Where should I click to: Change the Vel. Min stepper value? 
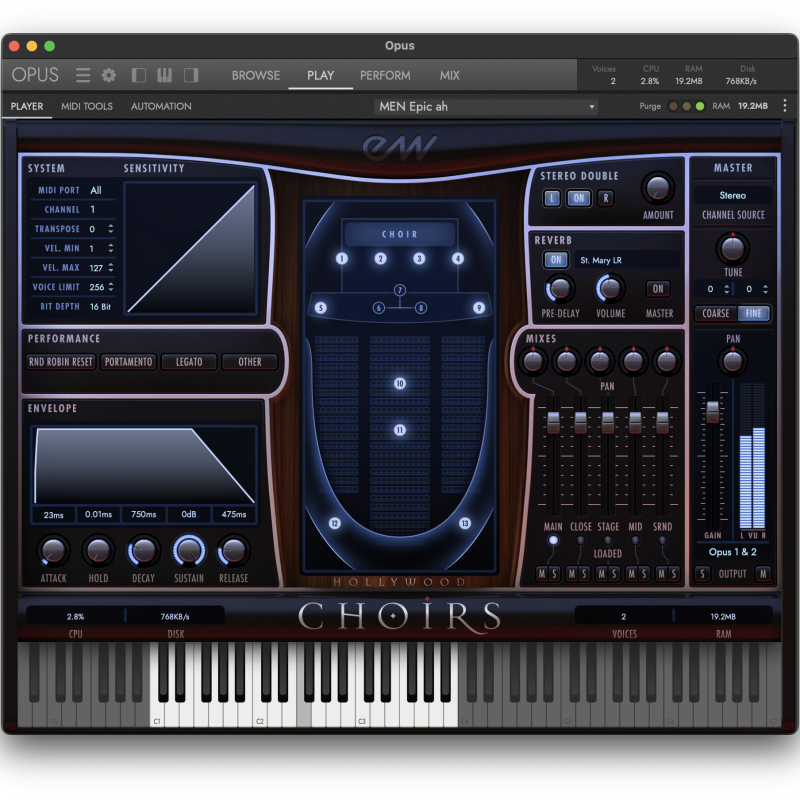coord(111,248)
